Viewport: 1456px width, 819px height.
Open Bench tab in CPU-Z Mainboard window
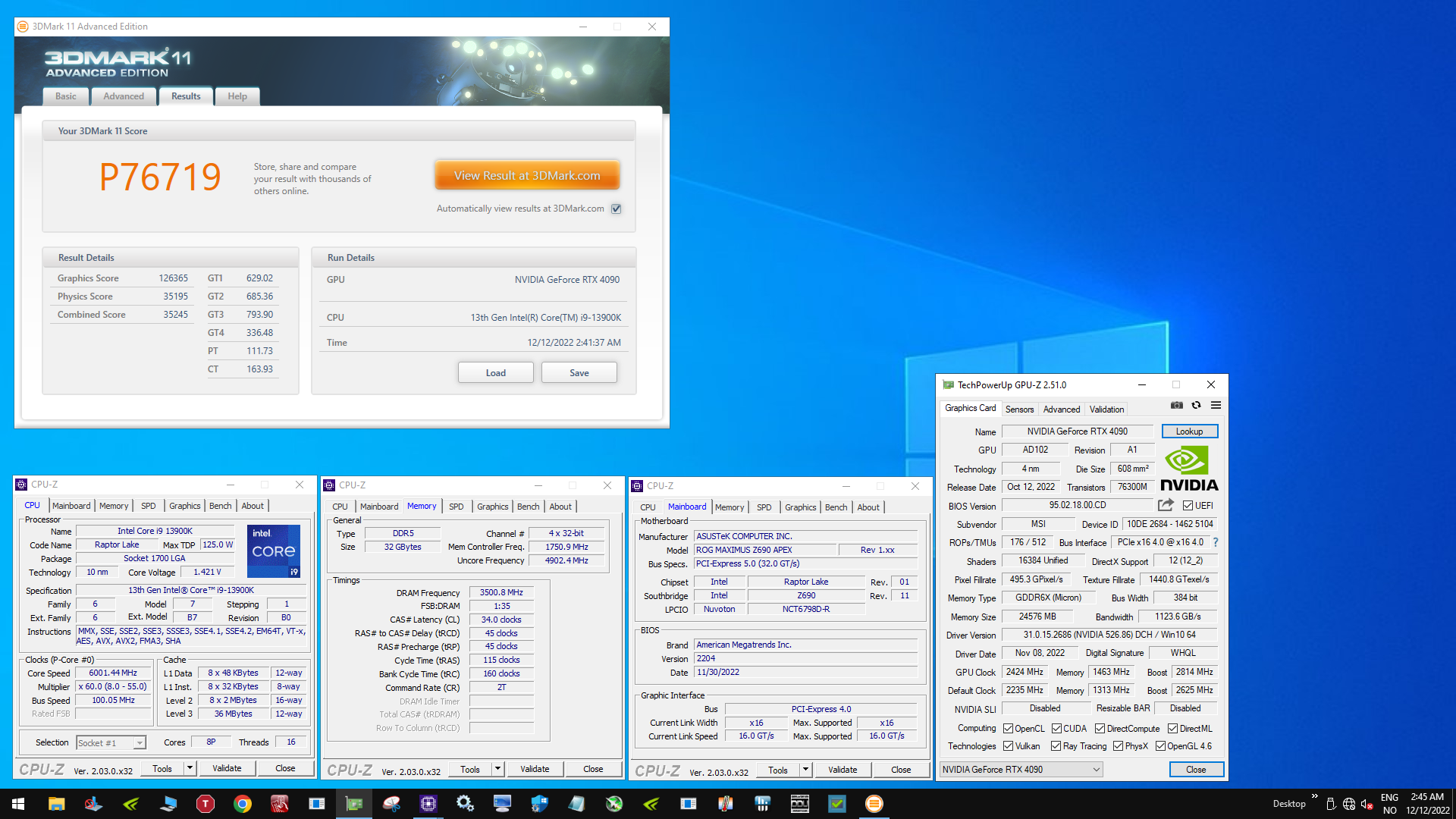tap(836, 507)
